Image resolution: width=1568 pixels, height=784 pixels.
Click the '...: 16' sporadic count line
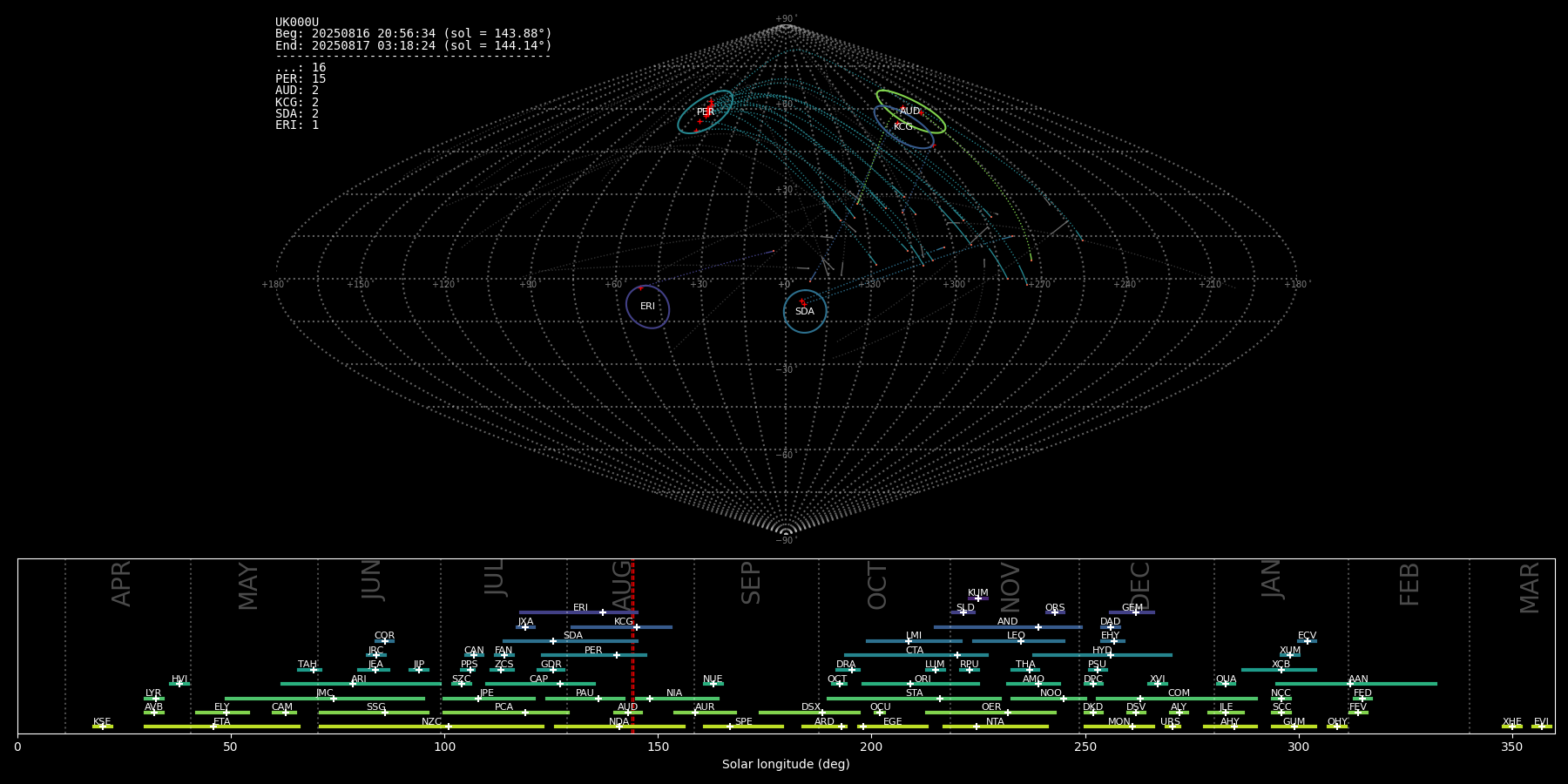point(301,68)
